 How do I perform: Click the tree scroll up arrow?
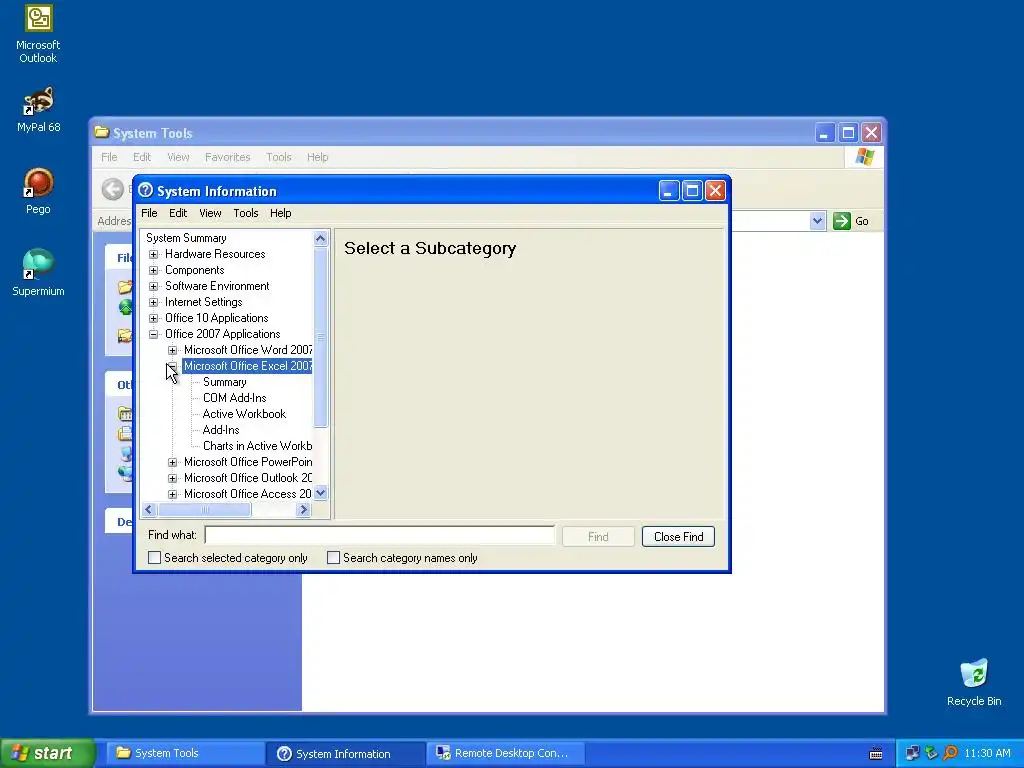(x=320, y=238)
